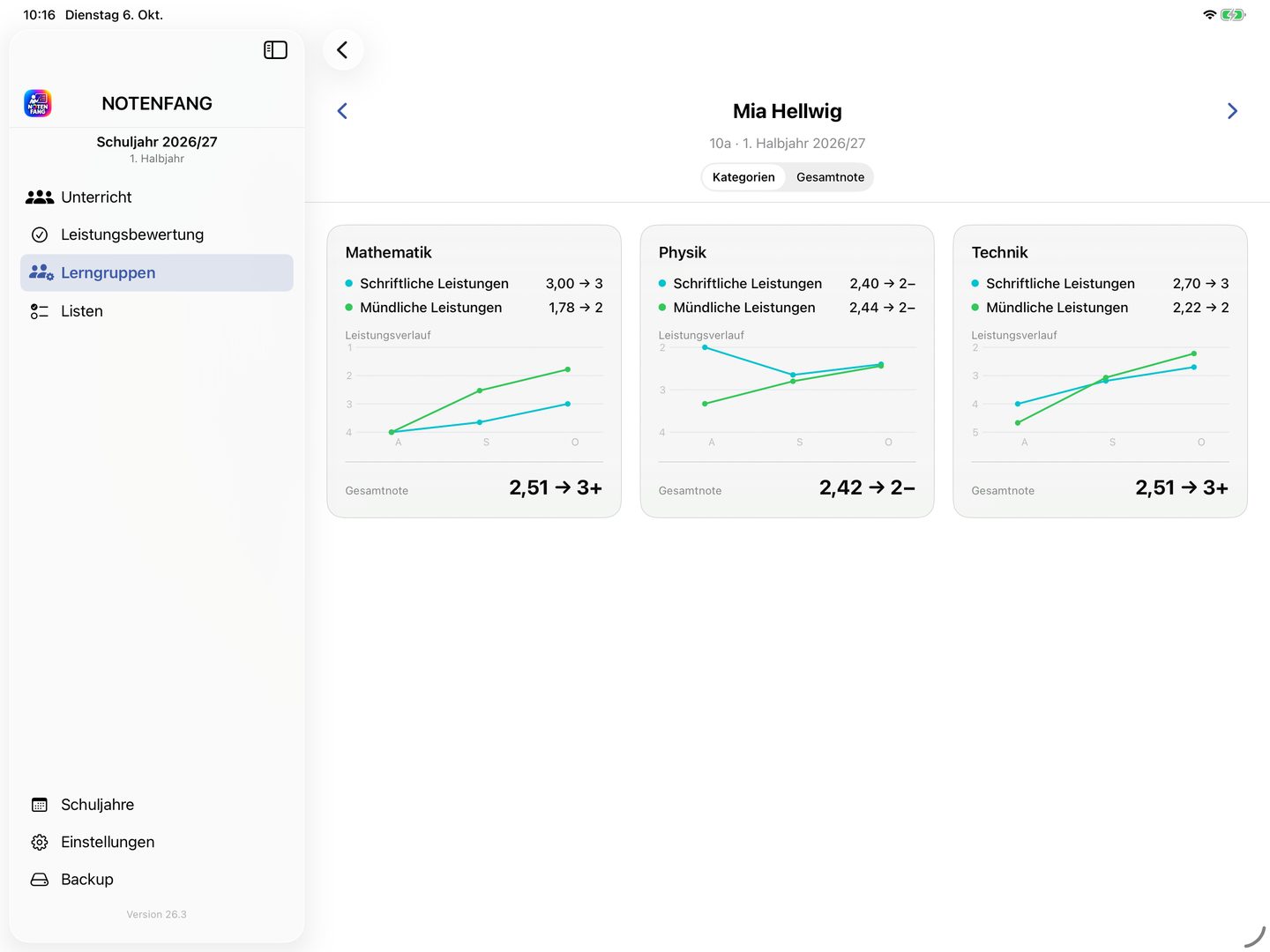Open Unterricht in the sidebar

click(157, 197)
